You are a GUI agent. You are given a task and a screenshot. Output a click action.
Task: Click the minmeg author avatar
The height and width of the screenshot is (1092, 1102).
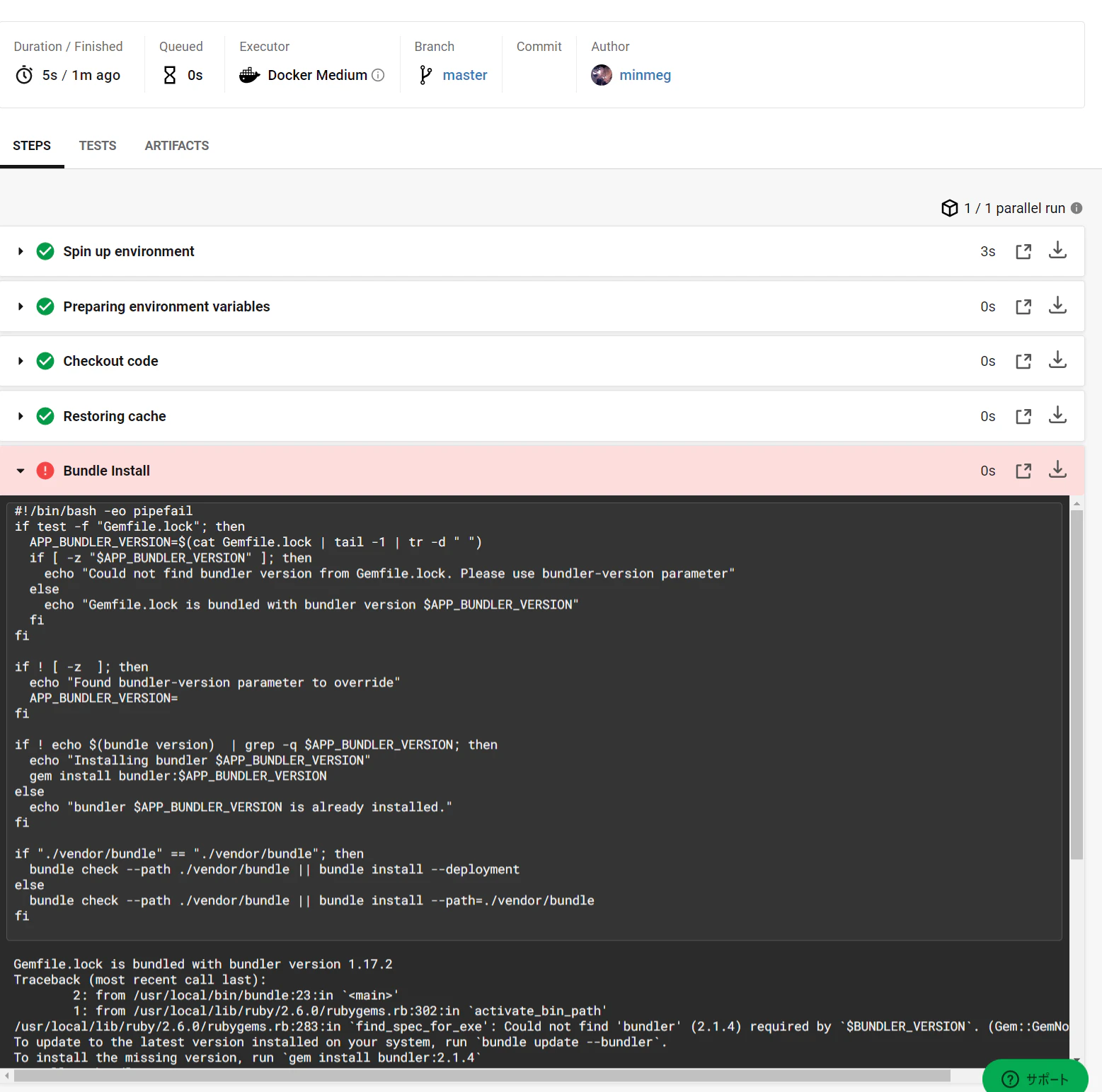point(602,75)
